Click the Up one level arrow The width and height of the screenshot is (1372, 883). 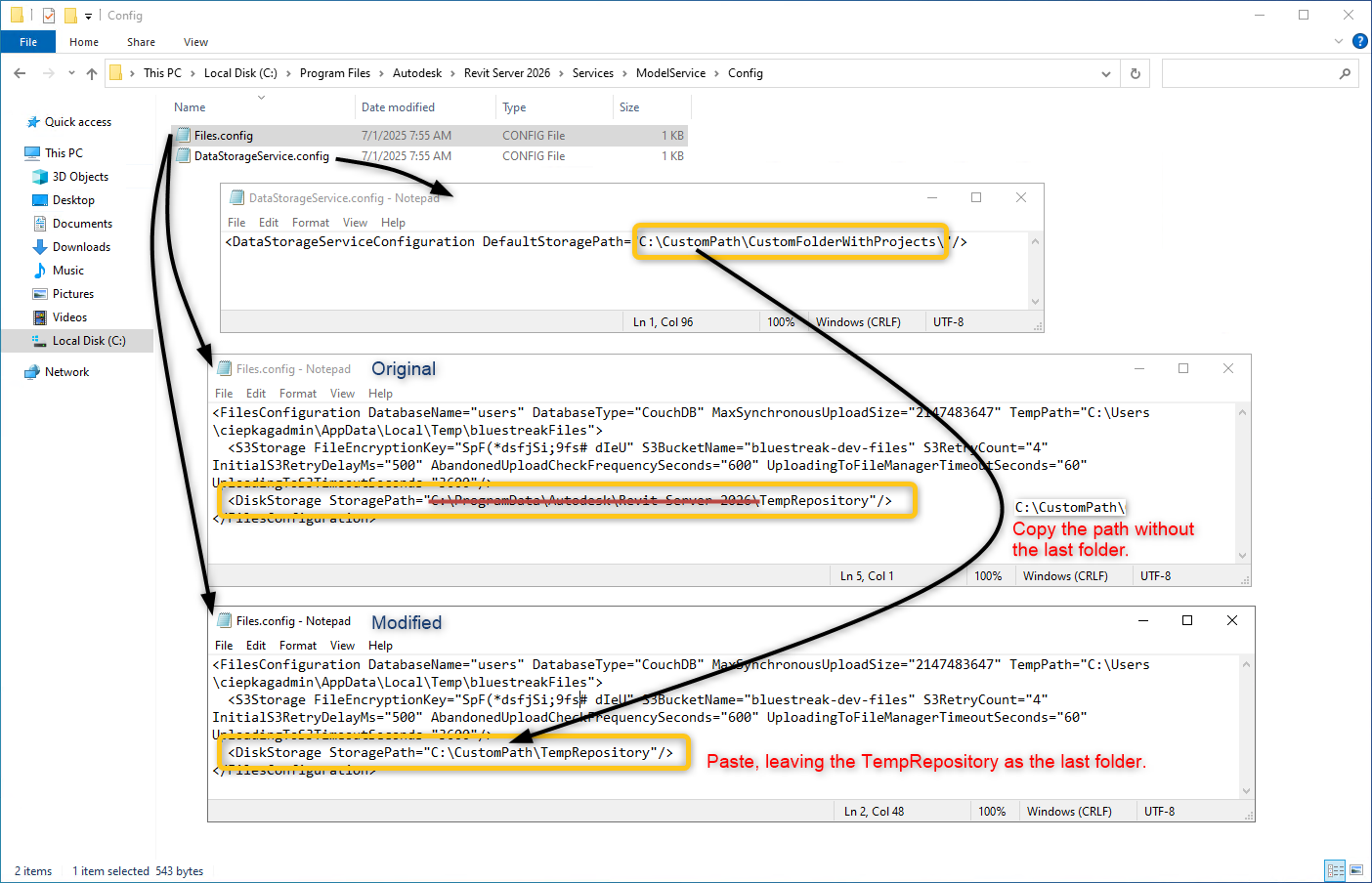91,72
